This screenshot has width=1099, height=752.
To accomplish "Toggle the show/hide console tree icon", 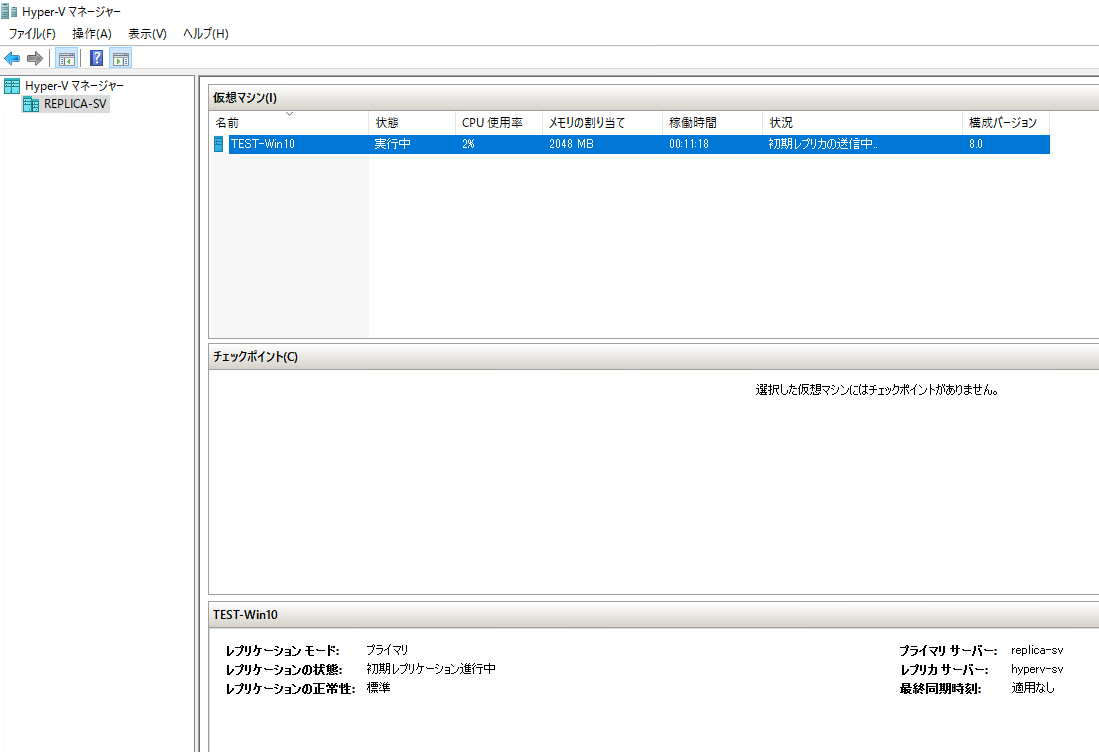I will pyautogui.click(x=67, y=58).
